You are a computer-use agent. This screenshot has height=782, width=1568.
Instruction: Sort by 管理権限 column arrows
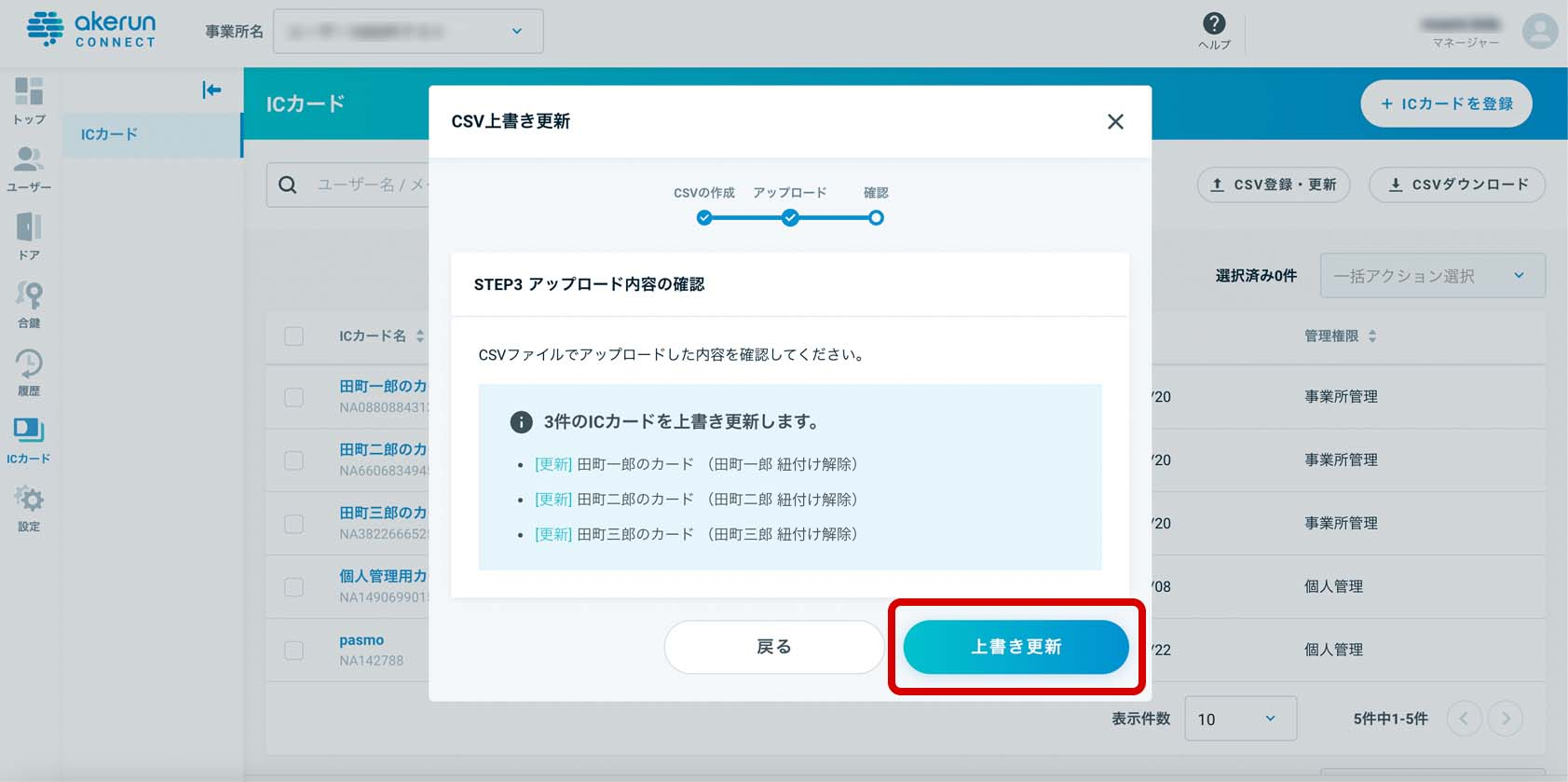(x=1372, y=336)
